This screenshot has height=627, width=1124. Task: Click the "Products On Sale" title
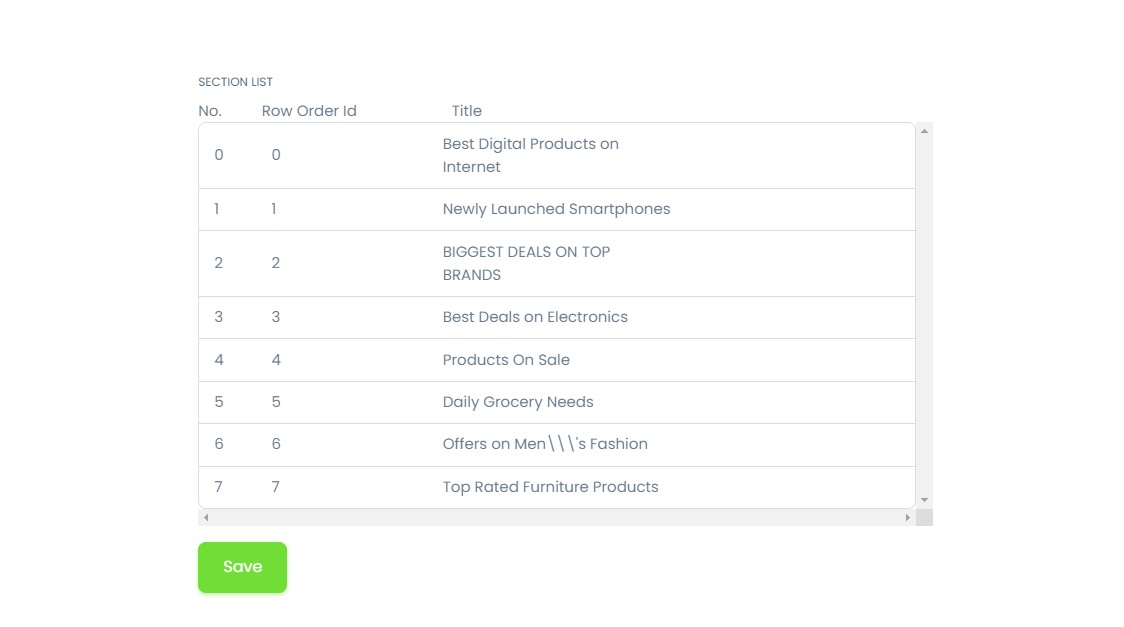point(506,360)
